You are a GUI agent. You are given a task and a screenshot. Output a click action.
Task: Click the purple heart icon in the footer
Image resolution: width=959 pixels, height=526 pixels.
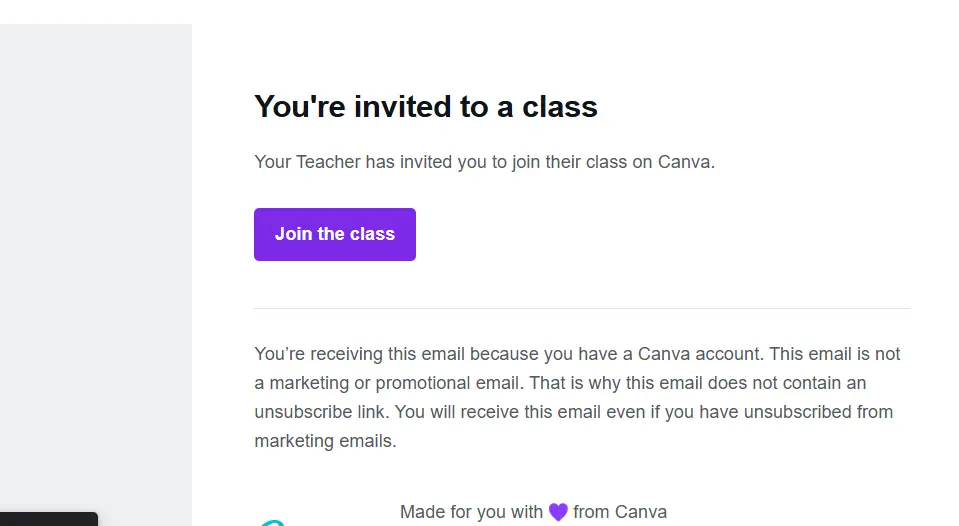(x=558, y=511)
